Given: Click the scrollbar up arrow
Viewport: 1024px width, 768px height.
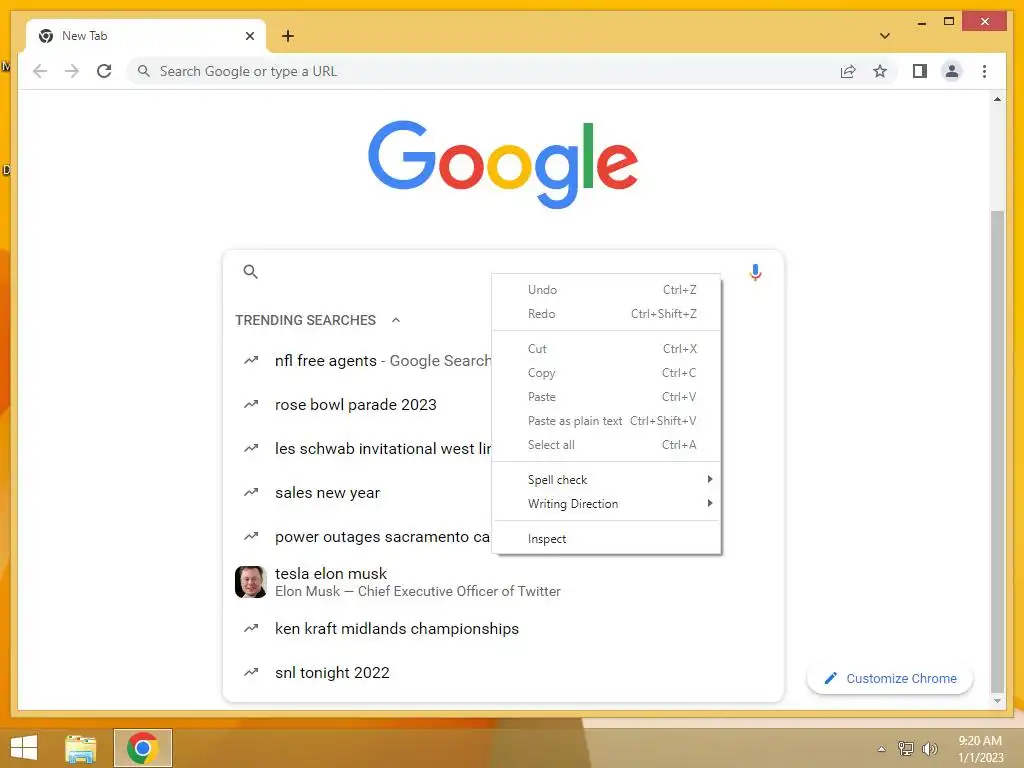Looking at the screenshot, I should [x=997, y=99].
